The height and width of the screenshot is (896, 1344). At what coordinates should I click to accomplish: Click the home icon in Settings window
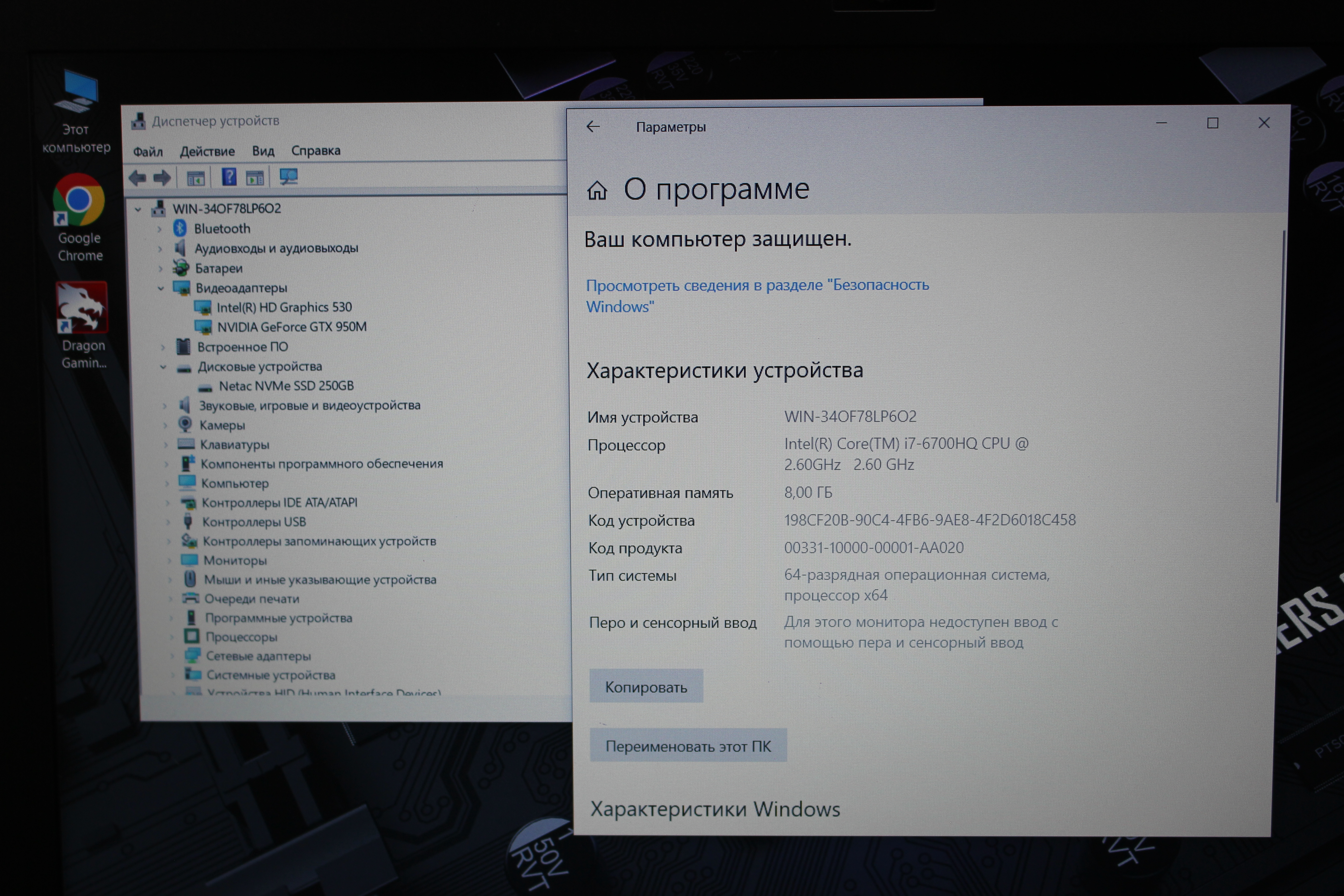click(597, 190)
